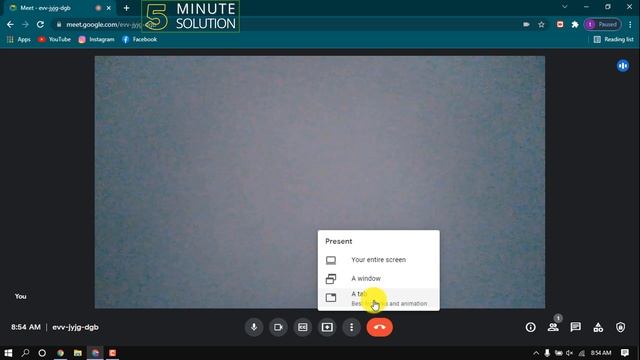This screenshot has width=640, height=360.
Task: Mute the microphone in the Meet toolbar
Action: (254, 327)
